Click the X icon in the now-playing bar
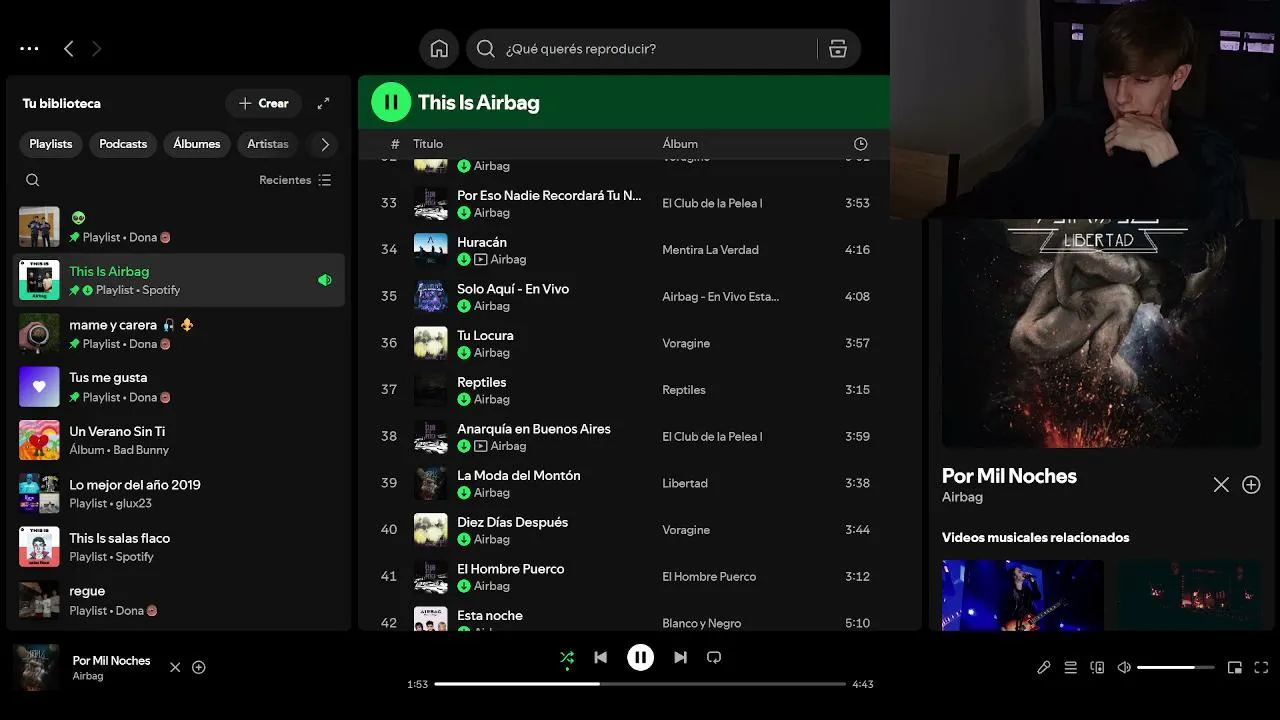 point(175,667)
